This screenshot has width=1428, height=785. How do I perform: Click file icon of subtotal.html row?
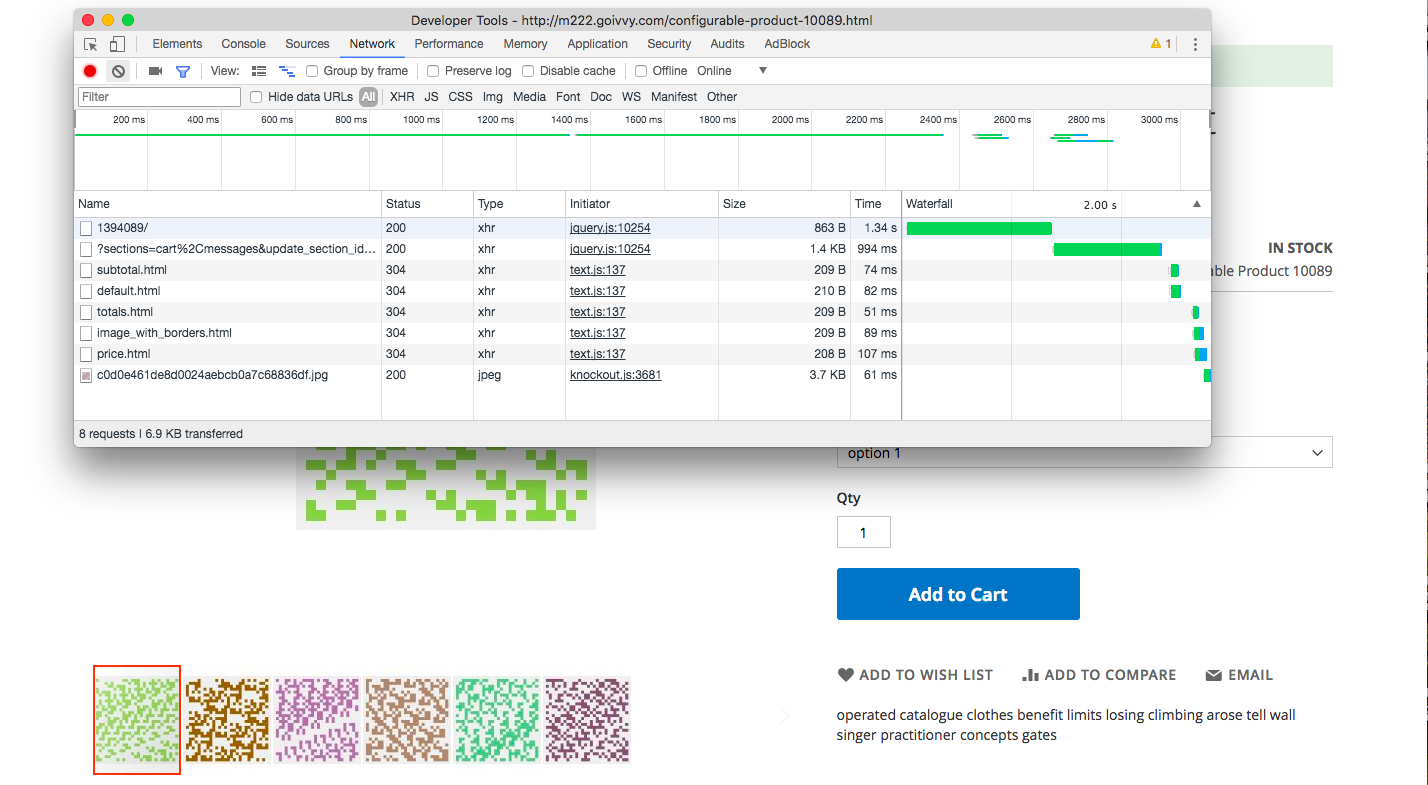point(86,270)
